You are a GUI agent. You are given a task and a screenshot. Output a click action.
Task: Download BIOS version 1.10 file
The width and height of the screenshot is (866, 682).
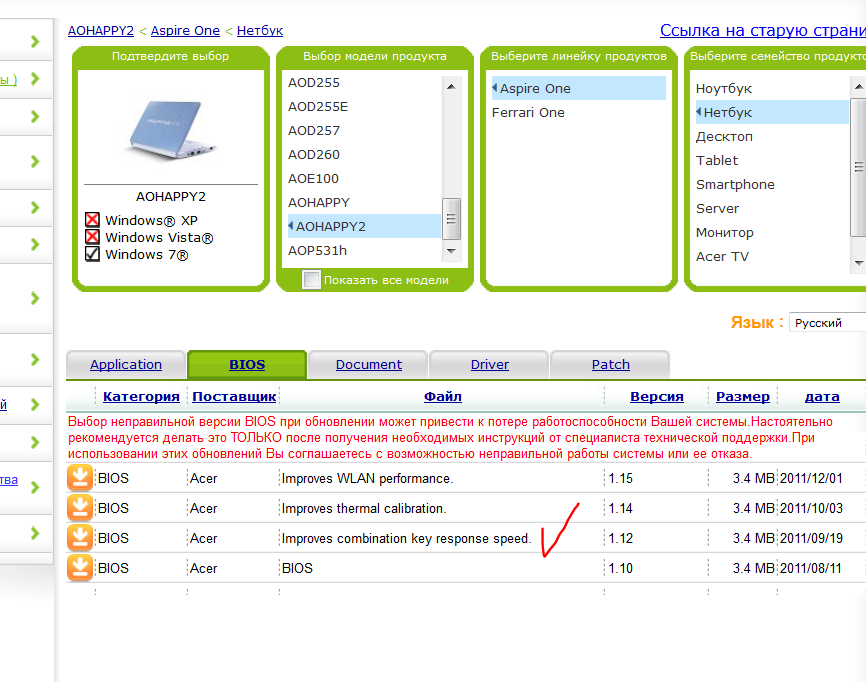[x=80, y=568]
